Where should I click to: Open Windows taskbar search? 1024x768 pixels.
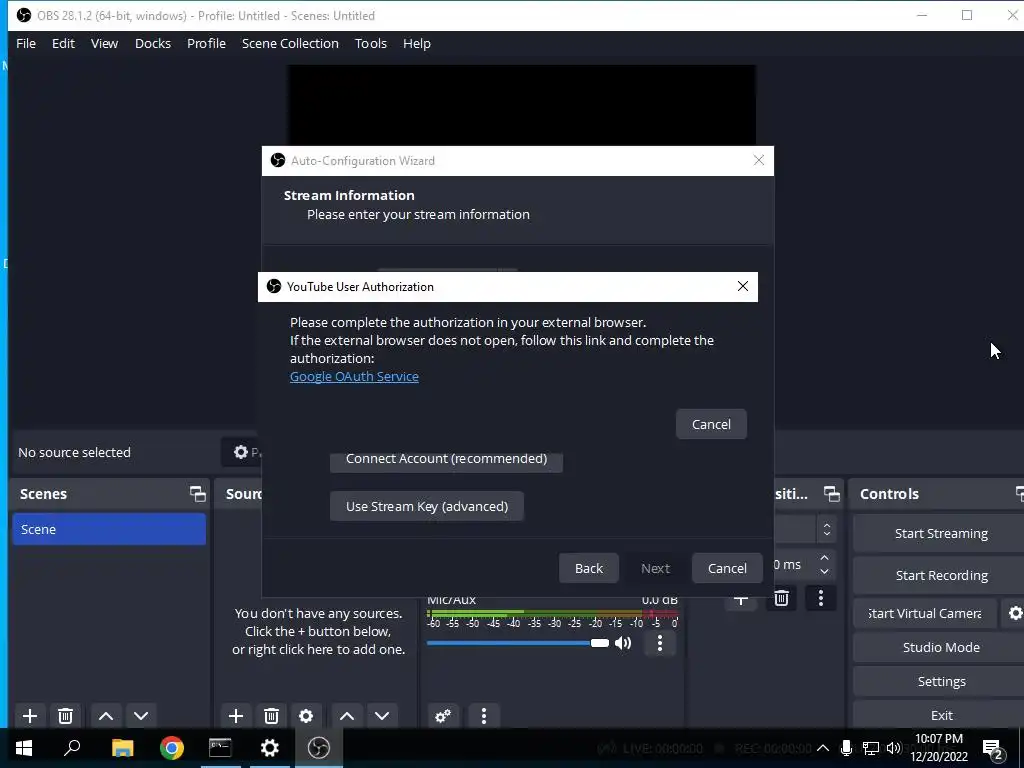(x=72, y=748)
